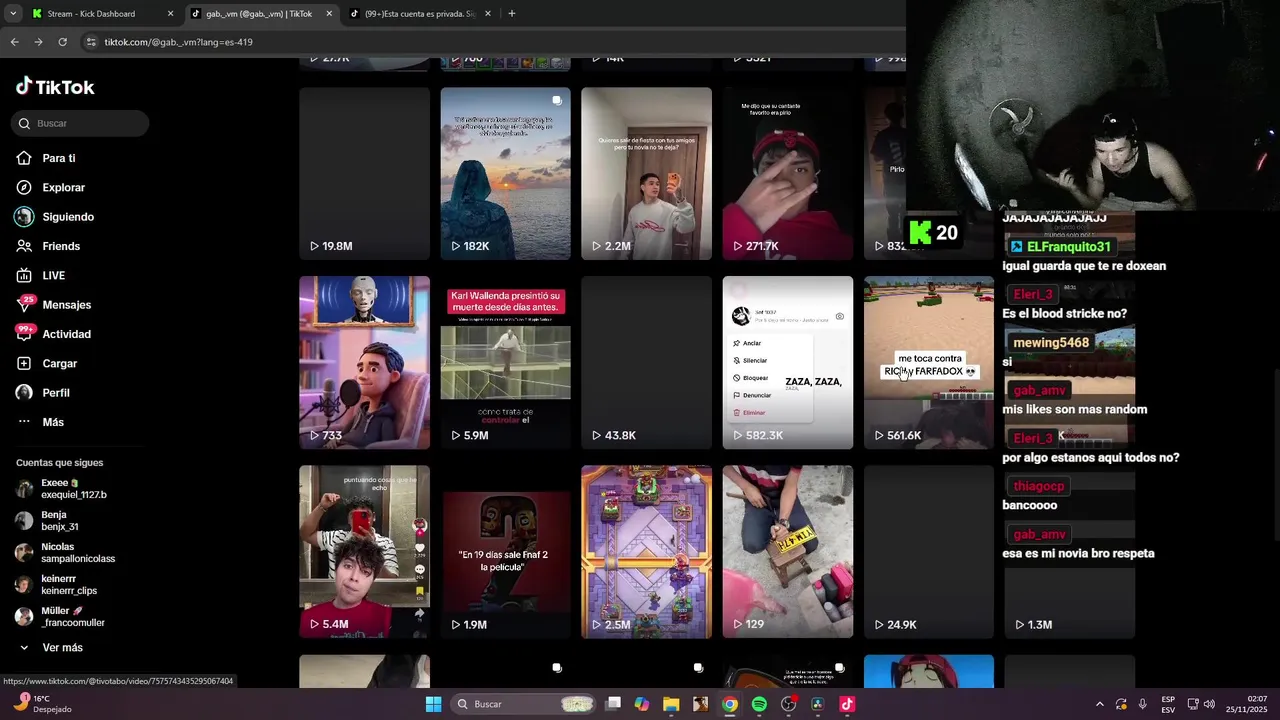Open the red beanie video with 271.7K views
The height and width of the screenshot is (720, 1280).
[x=788, y=174]
